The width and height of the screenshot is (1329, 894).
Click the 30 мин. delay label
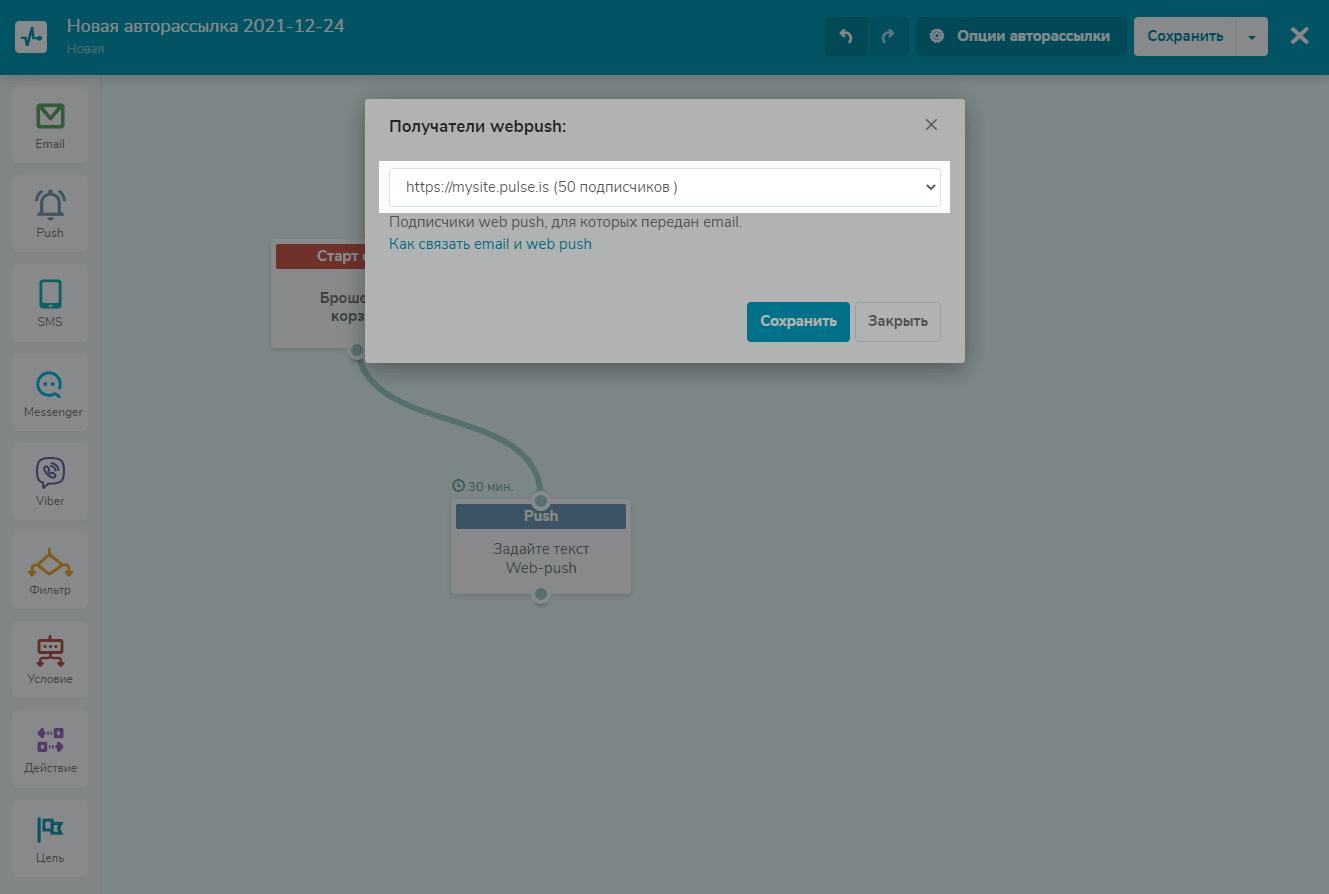[x=483, y=486]
